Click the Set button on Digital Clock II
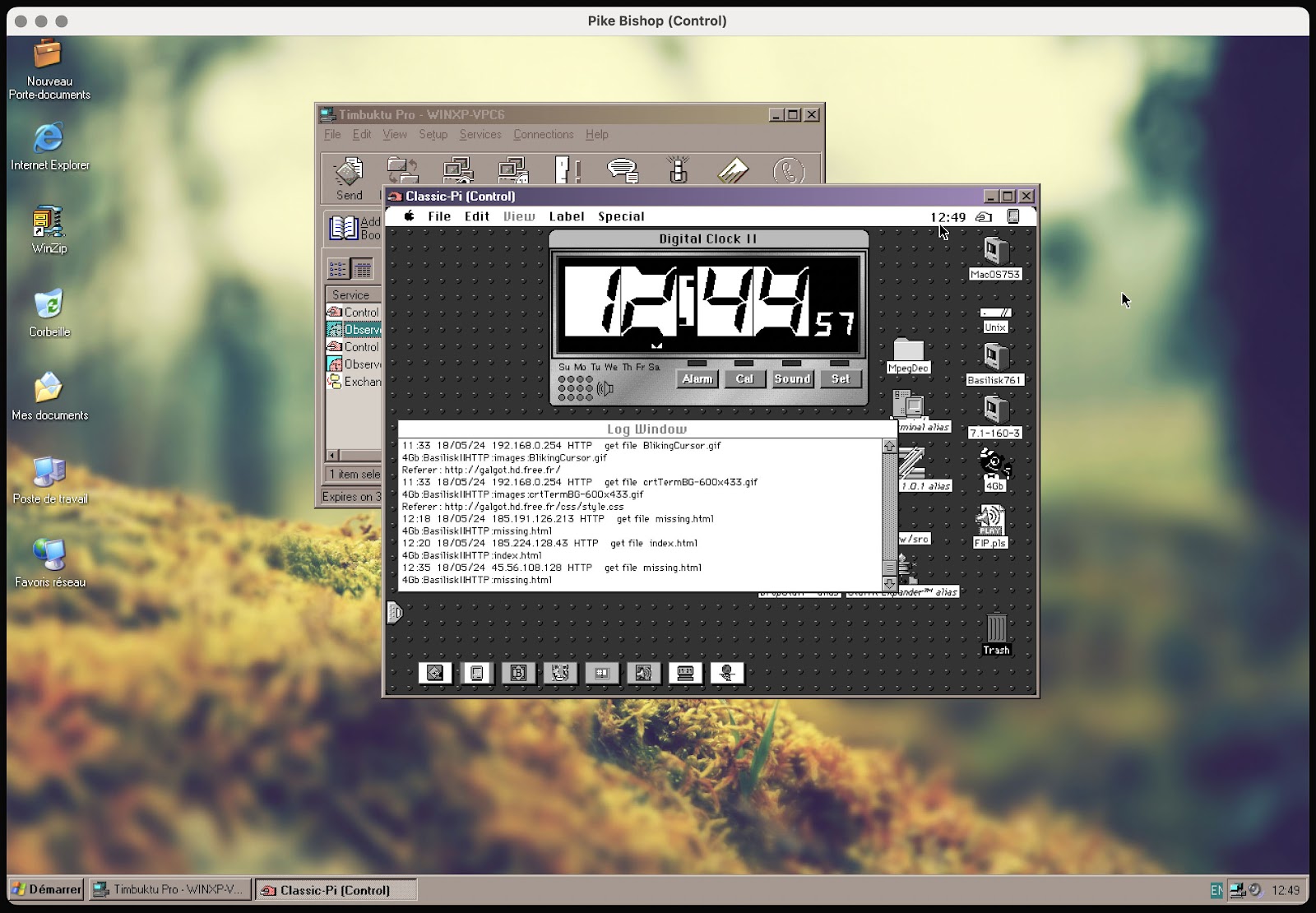 pos(840,378)
